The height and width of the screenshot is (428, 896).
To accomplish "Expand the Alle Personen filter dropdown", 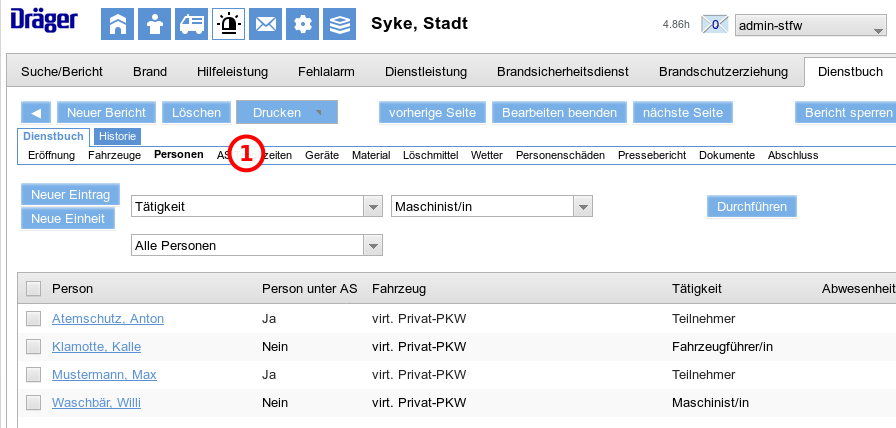I will pyautogui.click(x=373, y=245).
